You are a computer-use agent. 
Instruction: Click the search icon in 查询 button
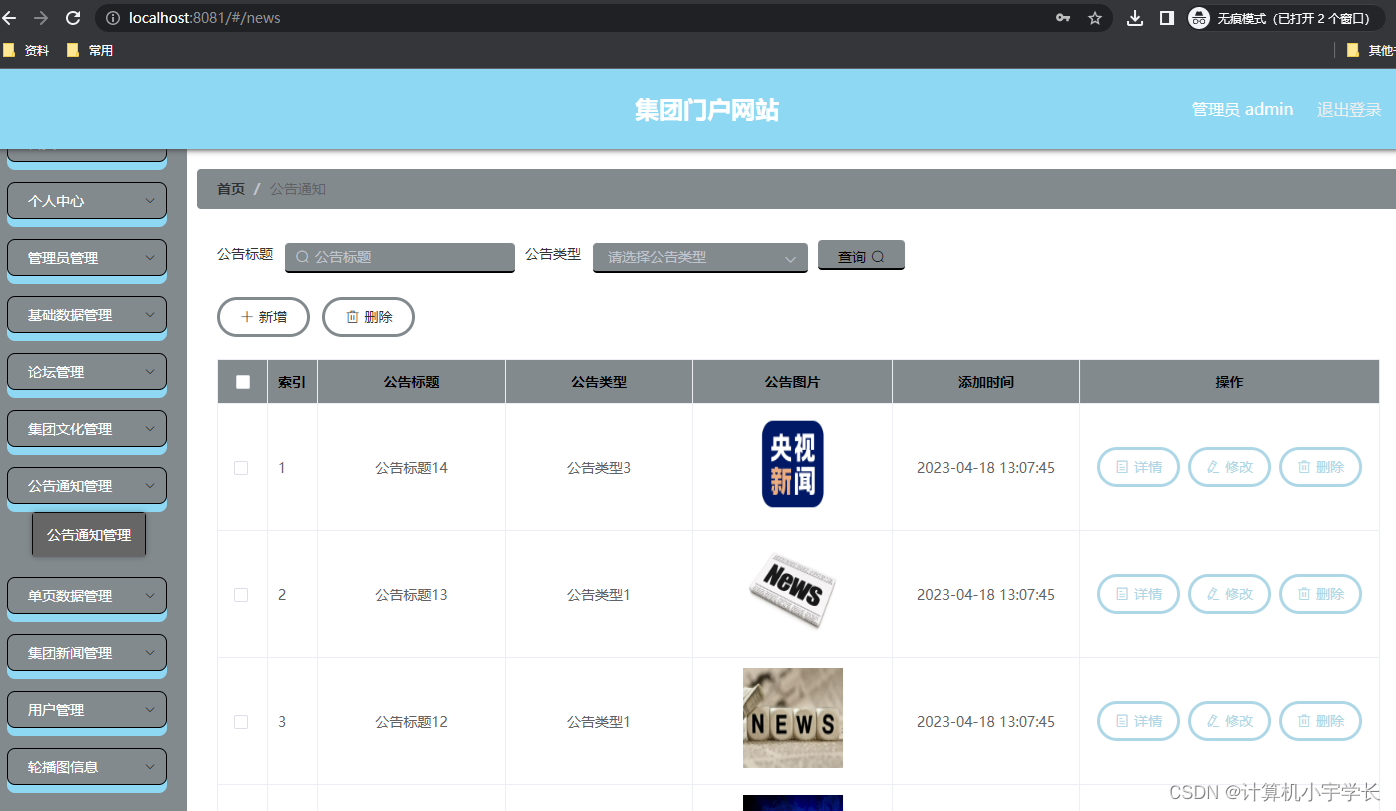pos(878,257)
